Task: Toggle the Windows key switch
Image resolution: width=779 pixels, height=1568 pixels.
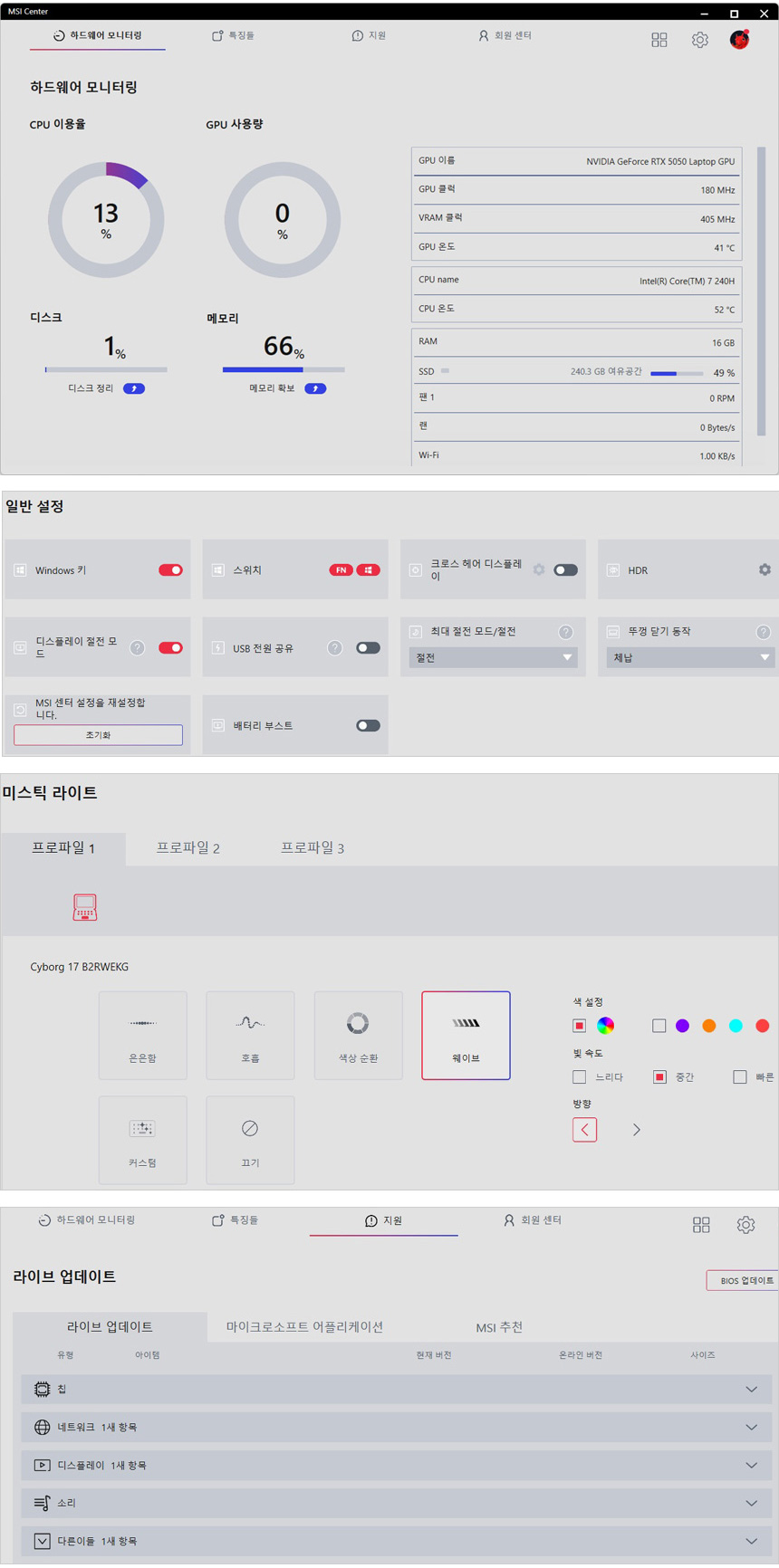Action: click(170, 570)
